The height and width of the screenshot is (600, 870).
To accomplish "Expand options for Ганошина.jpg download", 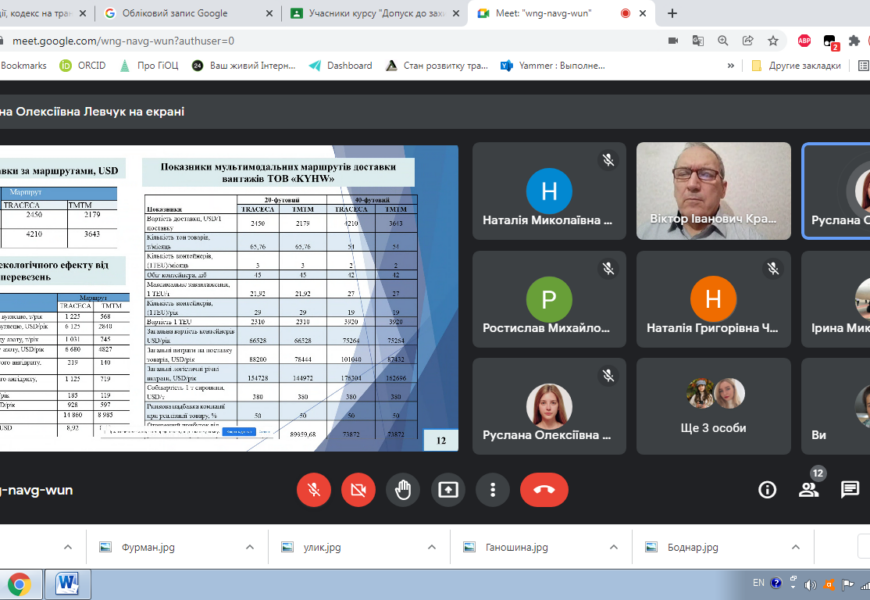I will pos(615,547).
